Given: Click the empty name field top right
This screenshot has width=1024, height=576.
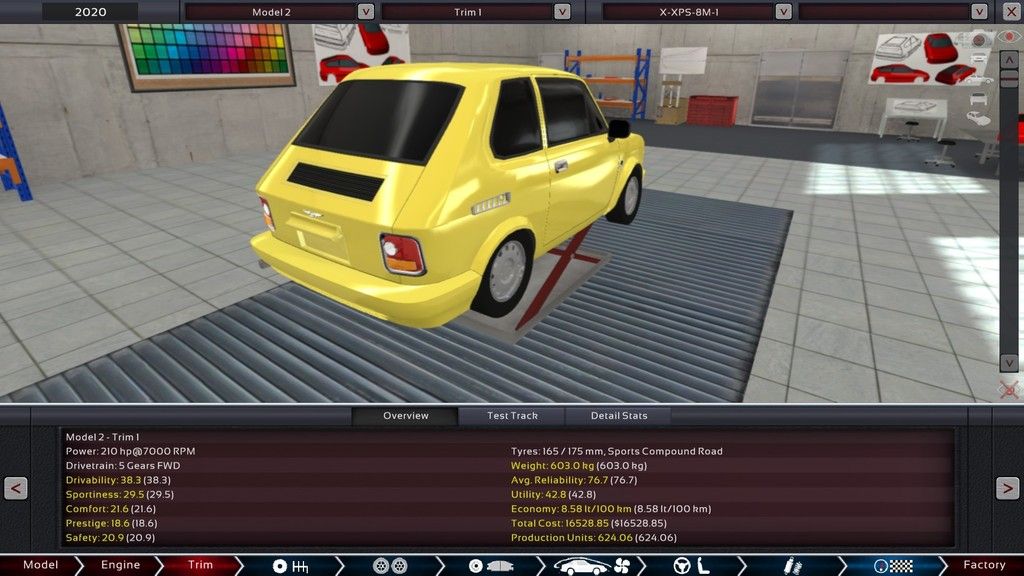Looking at the screenshot, I should pyautogui.click(x=884, y=12).
